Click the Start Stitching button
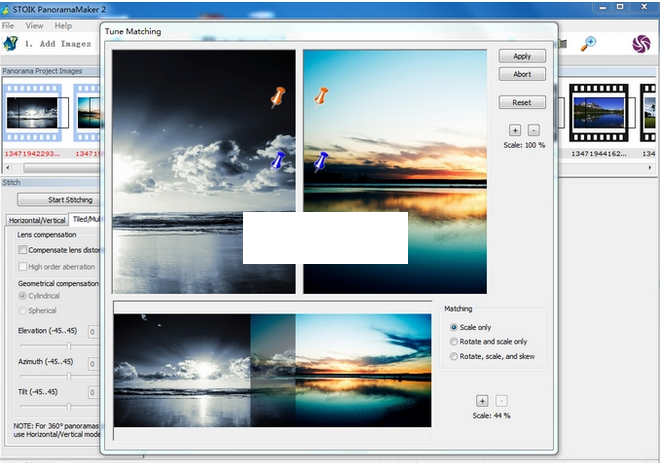 [59, 200]
